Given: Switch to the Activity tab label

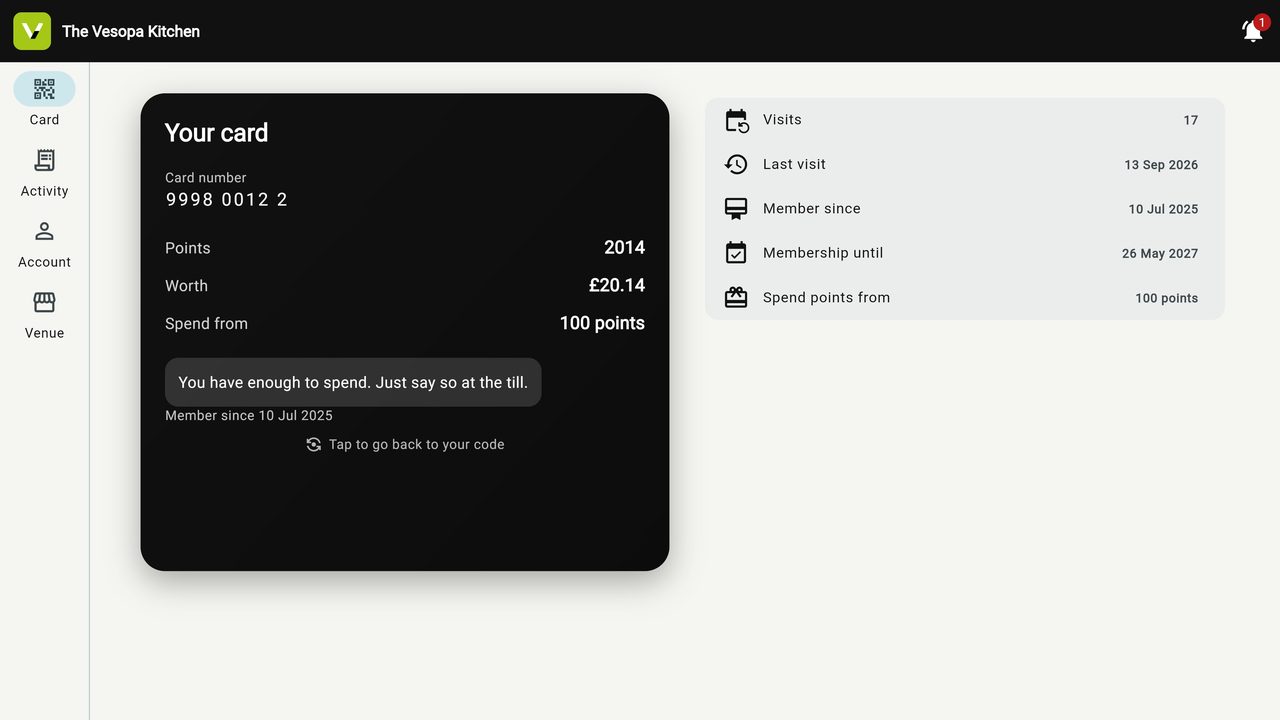Looking at the screenshot, I should [x=44, y=191].
